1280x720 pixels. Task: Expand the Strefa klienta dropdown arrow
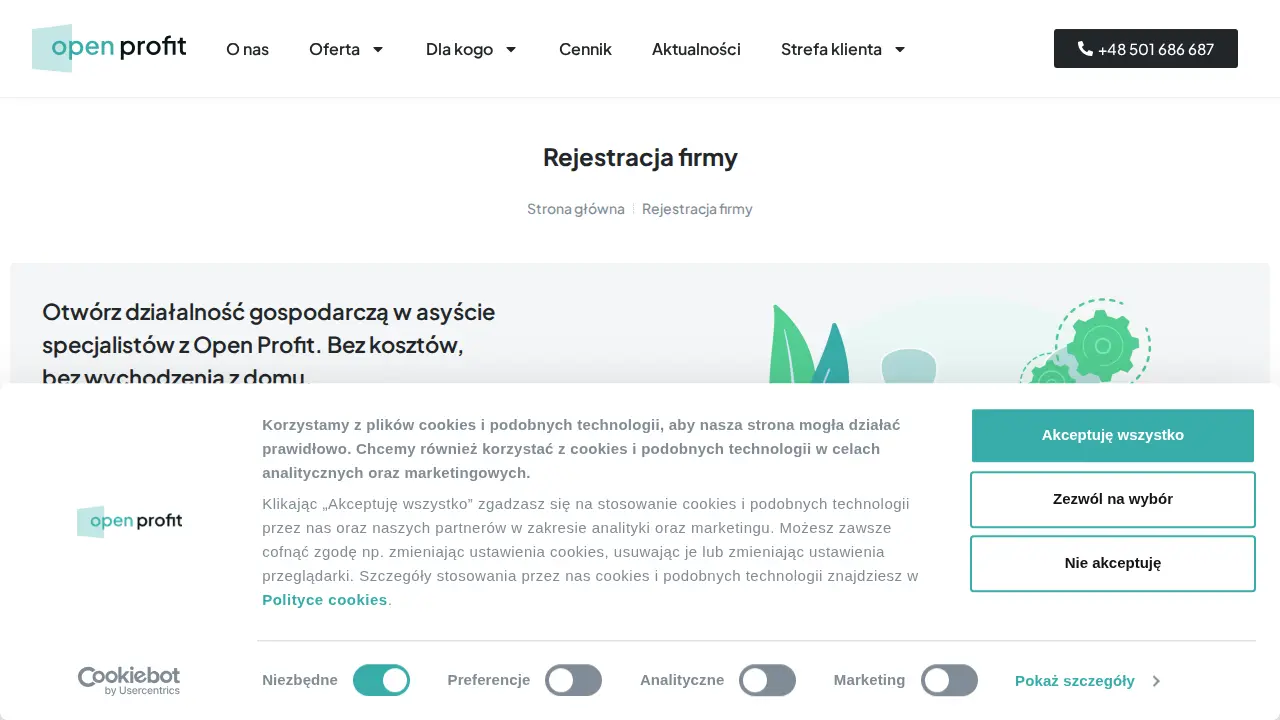pyautogui.click(x=900, y=49)
